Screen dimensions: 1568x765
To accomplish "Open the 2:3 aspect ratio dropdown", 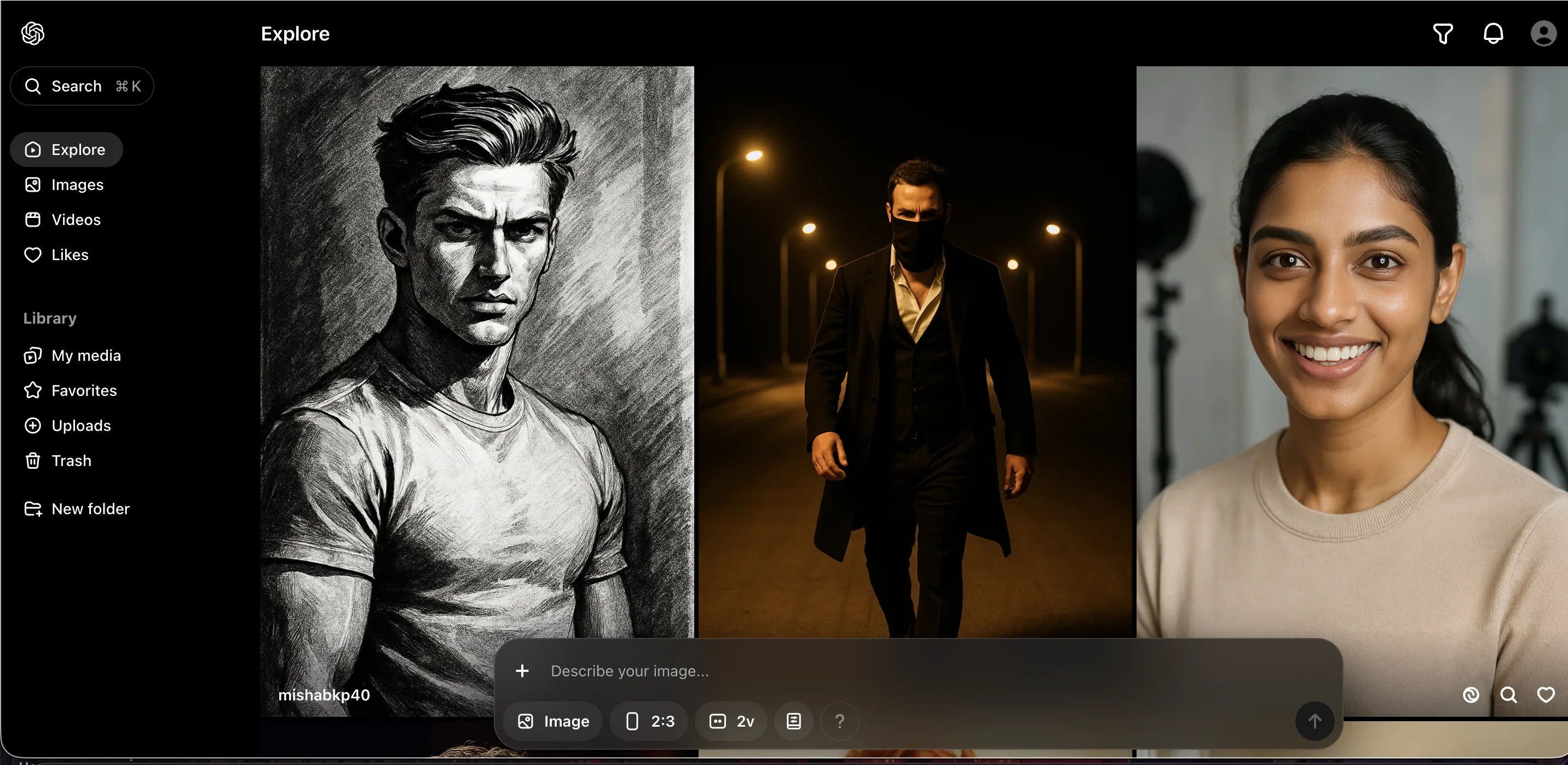I will point(649,721).
